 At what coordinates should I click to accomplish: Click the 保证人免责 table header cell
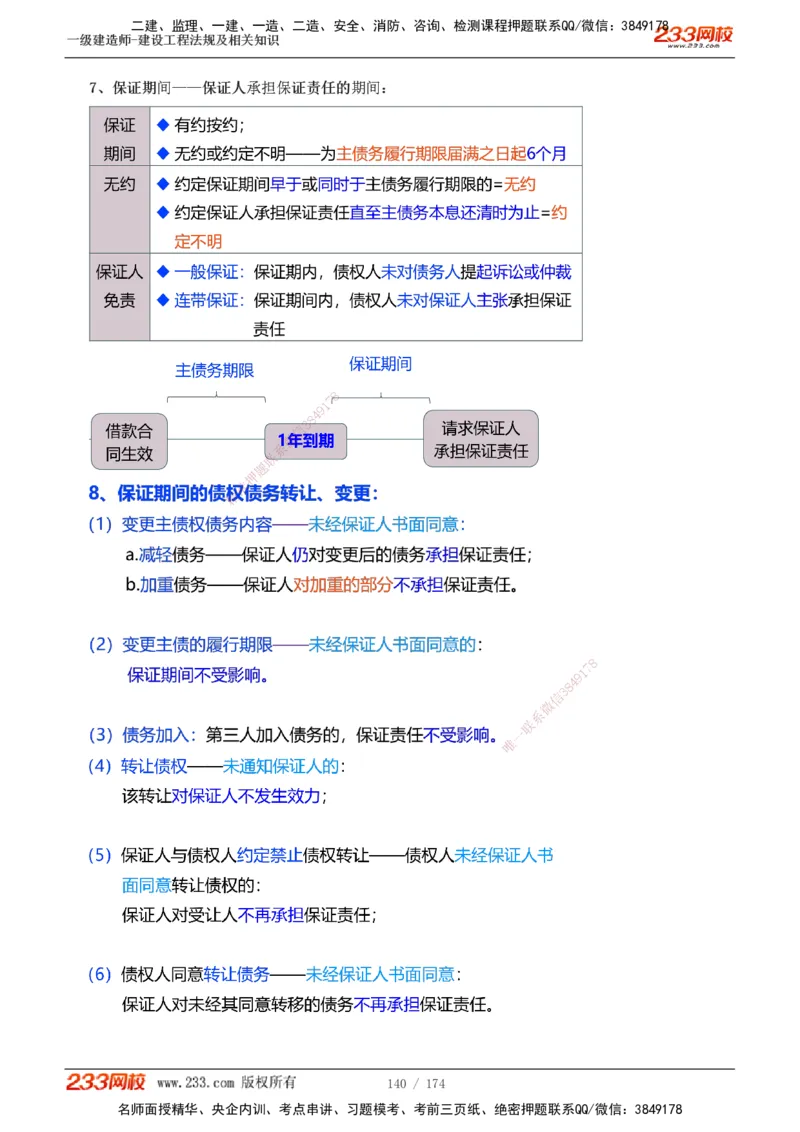click(x=119, y=286)
